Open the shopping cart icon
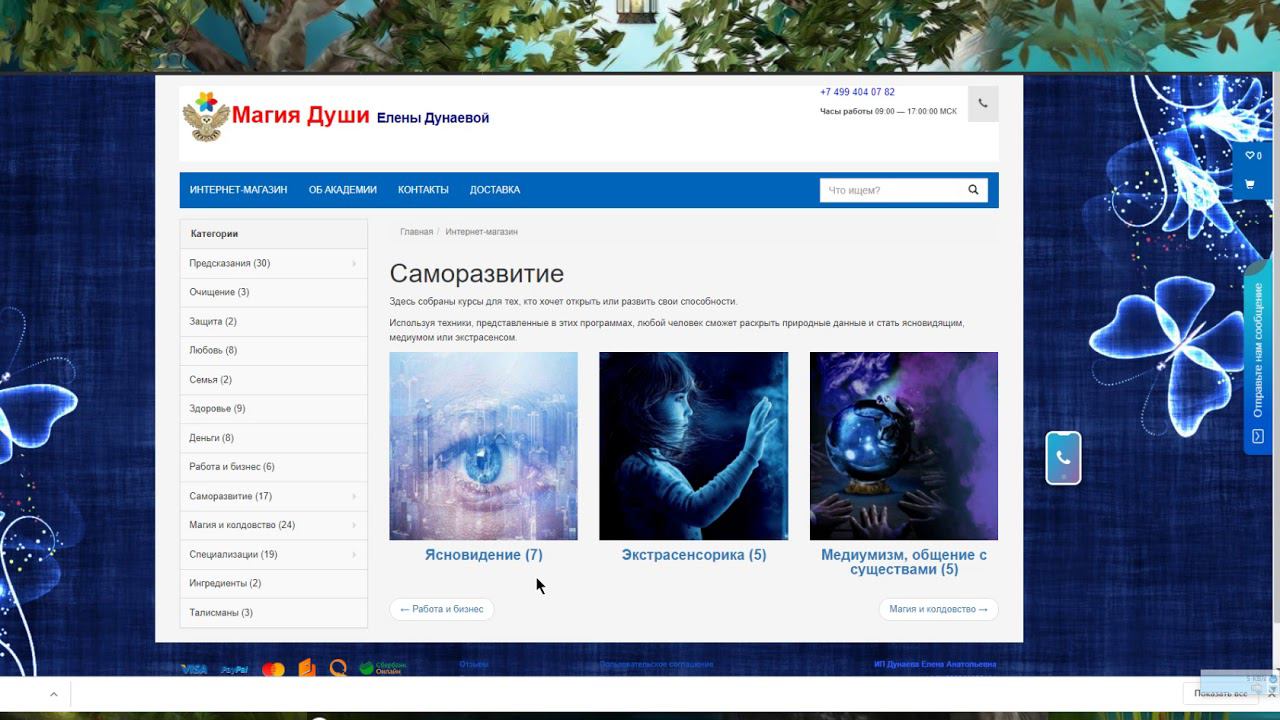 pyautogui.click(x=1250, y=184)
